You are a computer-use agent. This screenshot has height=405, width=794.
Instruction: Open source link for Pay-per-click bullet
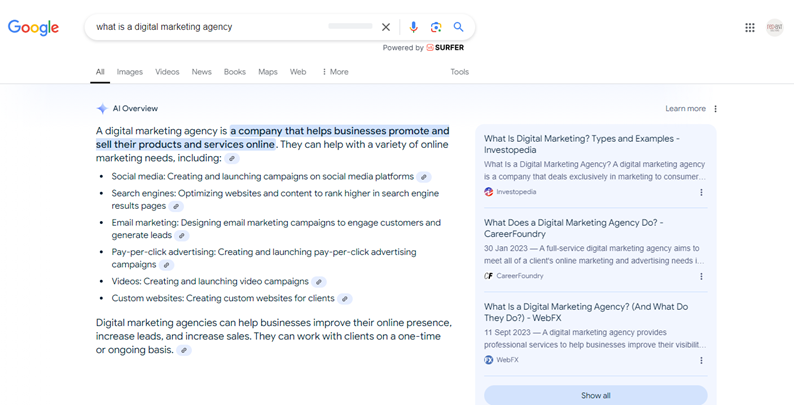tap(166, 265)
